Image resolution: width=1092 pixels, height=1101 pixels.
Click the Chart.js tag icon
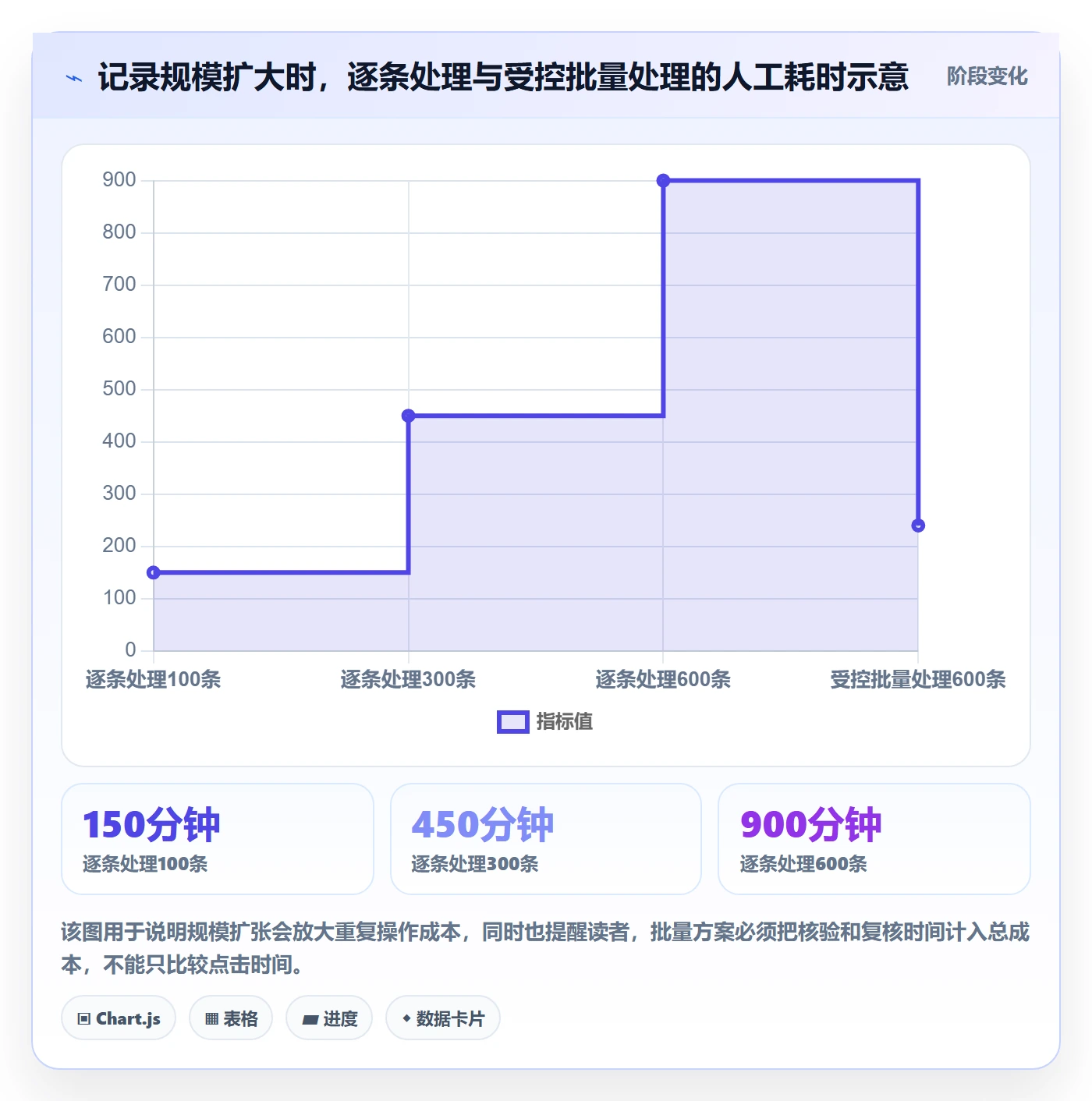84,1018
